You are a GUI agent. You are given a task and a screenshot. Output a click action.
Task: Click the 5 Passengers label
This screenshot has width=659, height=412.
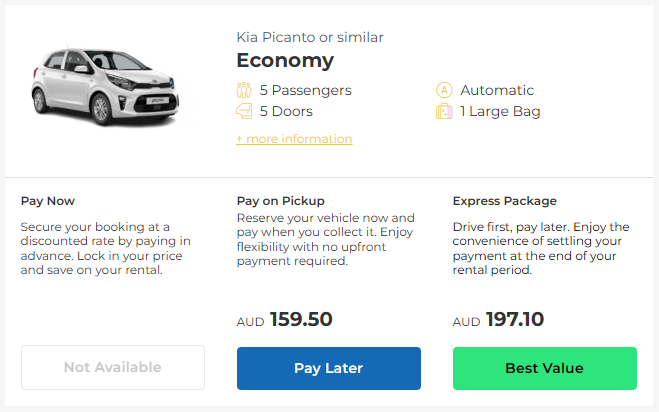(x=306, y=90)
